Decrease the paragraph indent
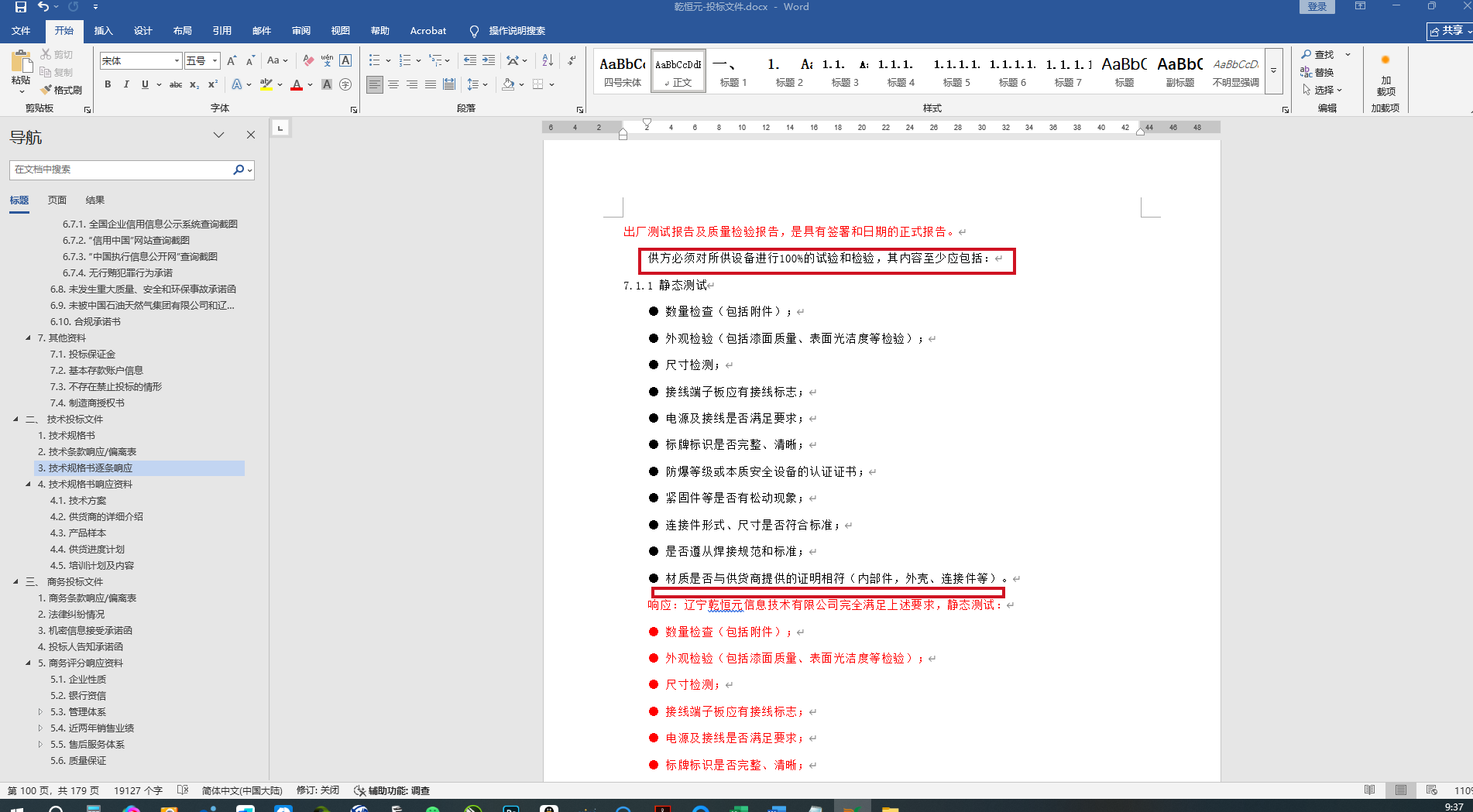1473x812 pixels. (x=470, y=60)
